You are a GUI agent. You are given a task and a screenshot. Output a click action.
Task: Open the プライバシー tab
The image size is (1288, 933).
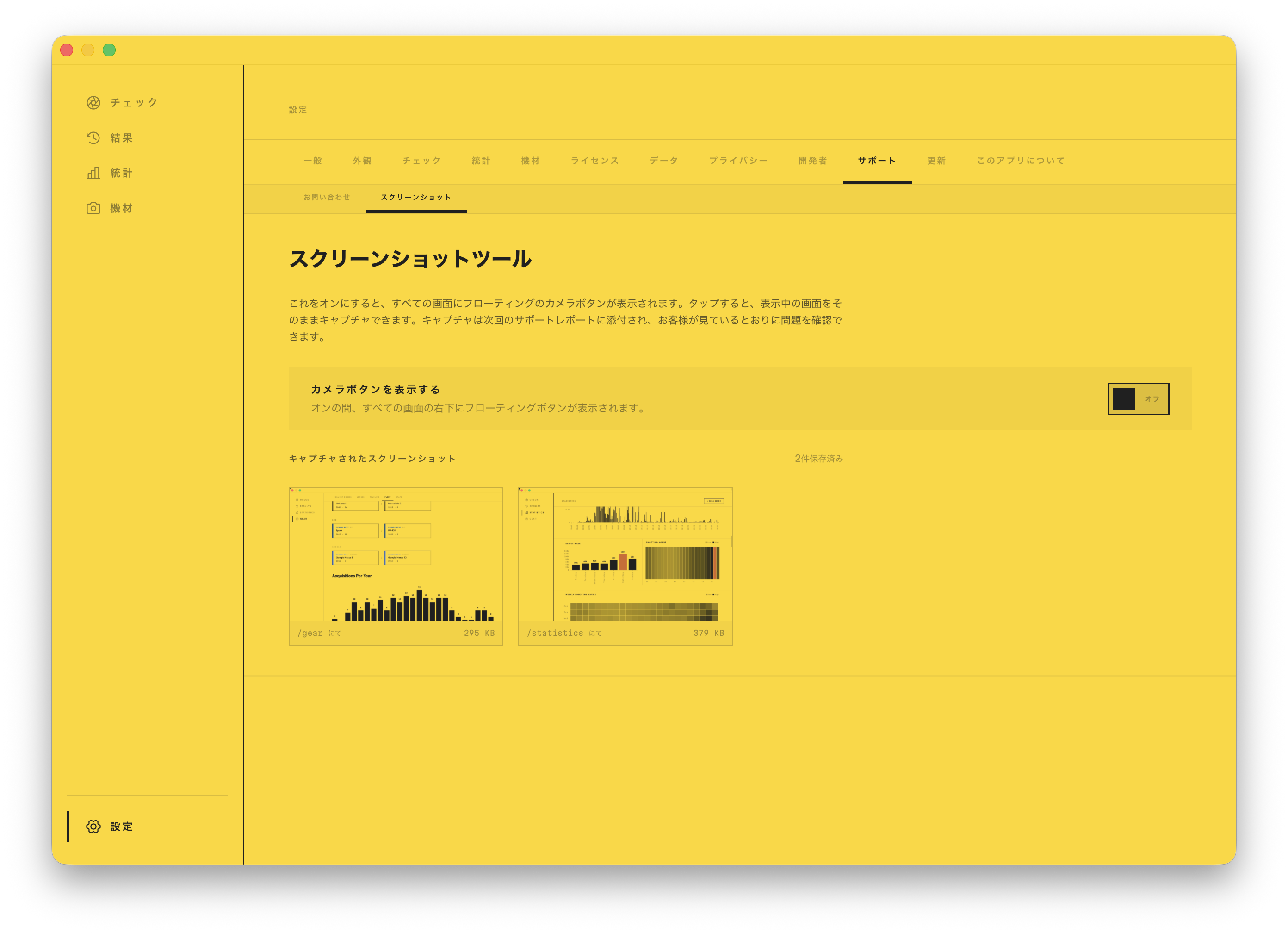pyautogui.click(x=739, y=161)
